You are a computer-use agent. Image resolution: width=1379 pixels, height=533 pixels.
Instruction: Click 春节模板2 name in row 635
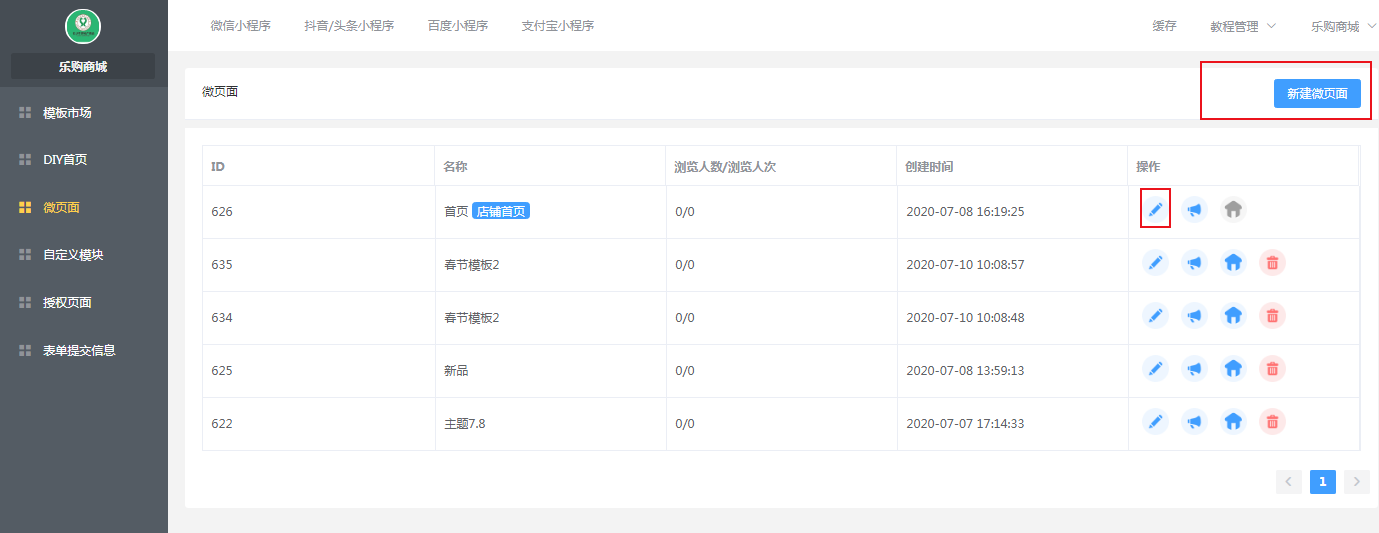pyautogui.click(x=471, y=264)
